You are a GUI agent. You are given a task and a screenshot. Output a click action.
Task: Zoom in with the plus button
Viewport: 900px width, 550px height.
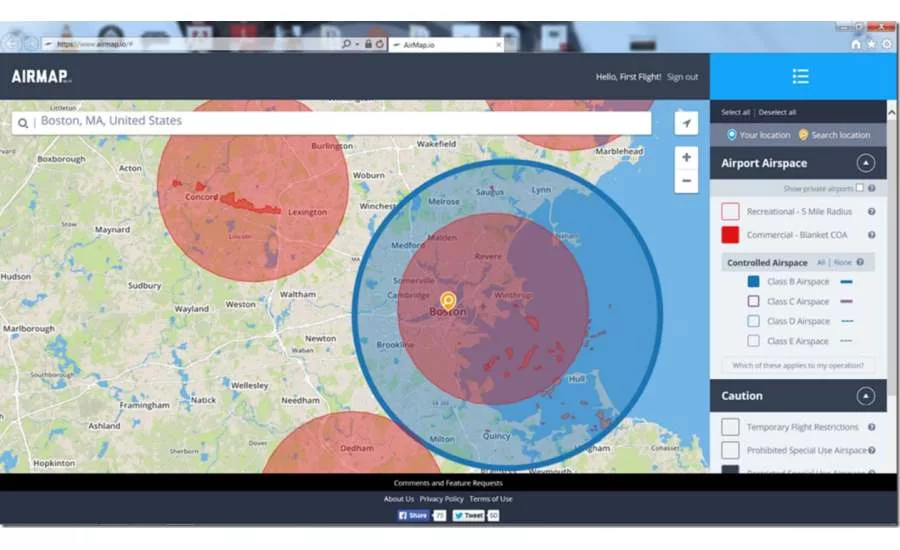686,157
